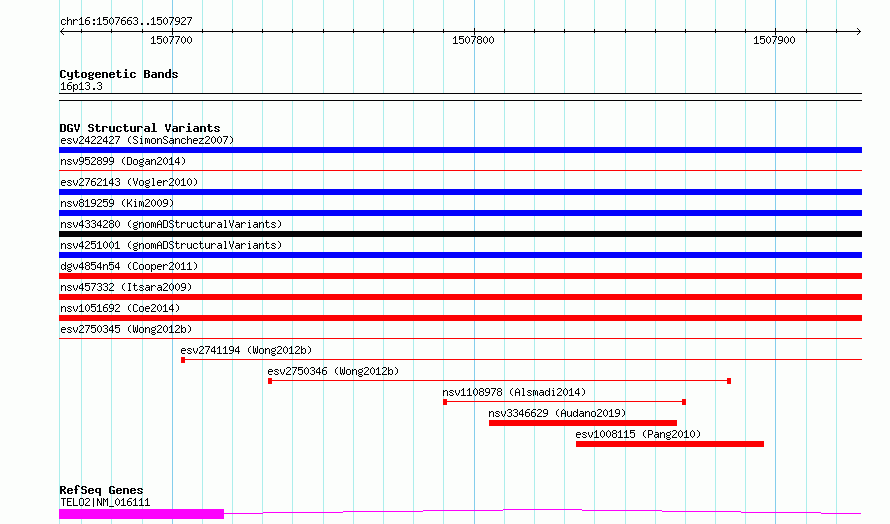
Task: Click the esv2741194 (Wong2012b) label
Action: click(x=246, y=350)
